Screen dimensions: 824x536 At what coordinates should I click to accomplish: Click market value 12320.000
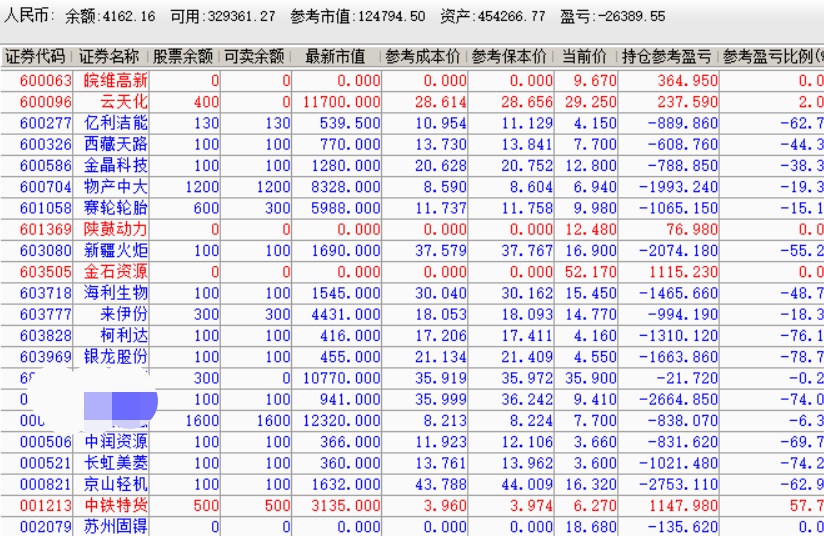pyautogui.click(x=342, y=420)
